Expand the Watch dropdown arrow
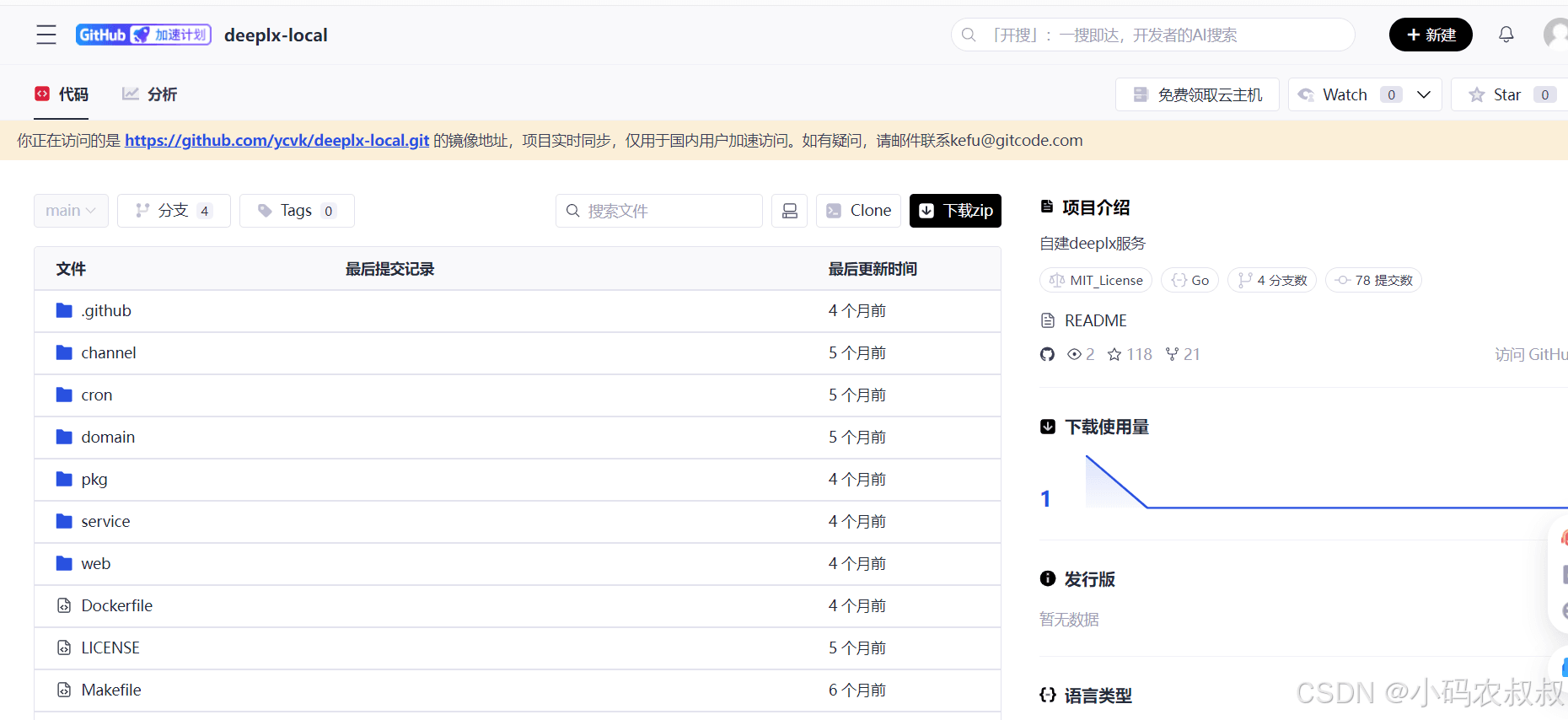The width and height of the screenshot is (1568, 720). click(x=1424, y=94)
